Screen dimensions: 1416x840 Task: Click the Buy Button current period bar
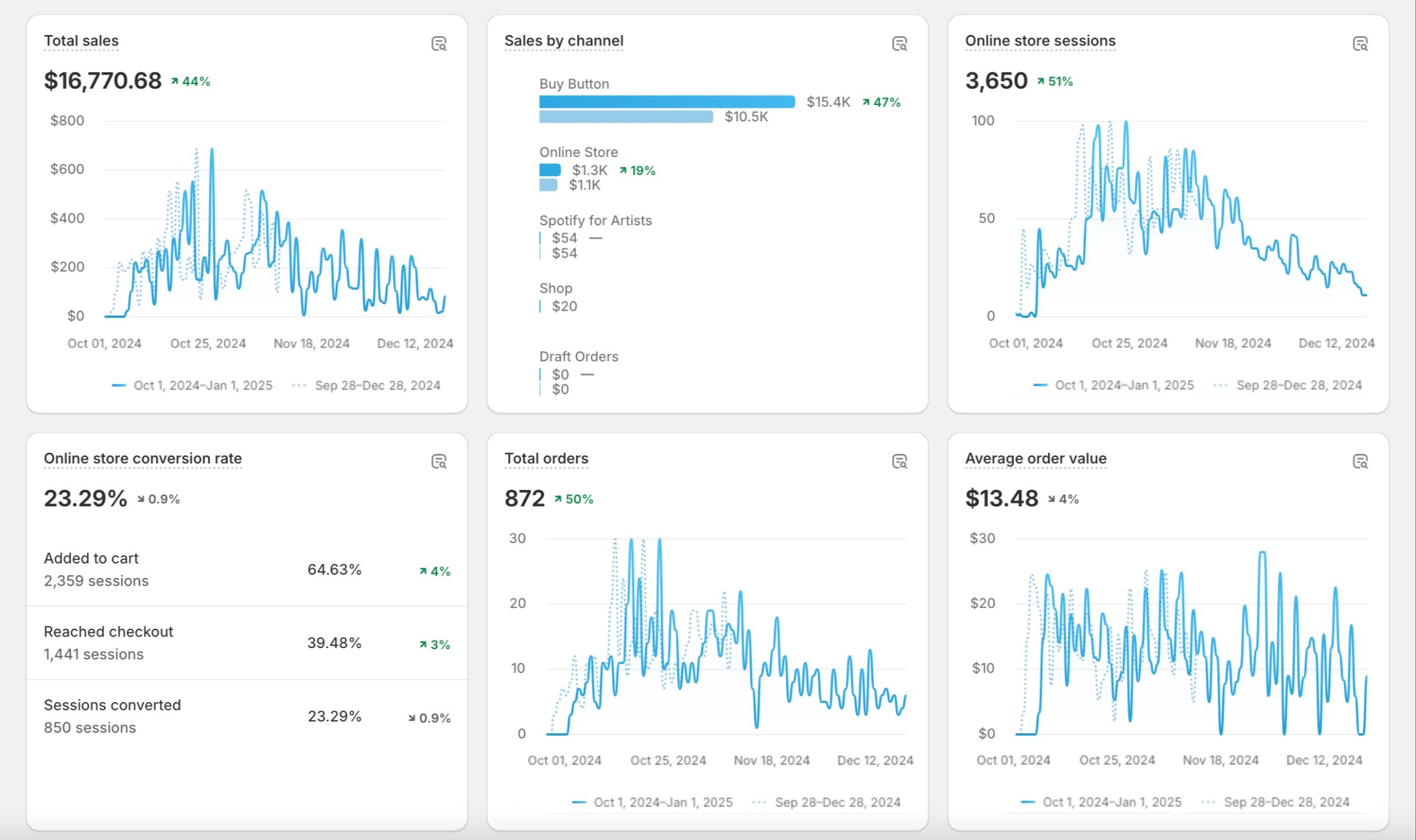point(666,102)
